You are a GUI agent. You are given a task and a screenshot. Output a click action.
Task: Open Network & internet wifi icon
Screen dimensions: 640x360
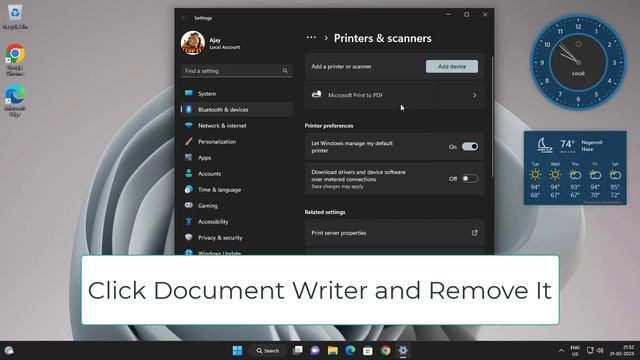189,125
